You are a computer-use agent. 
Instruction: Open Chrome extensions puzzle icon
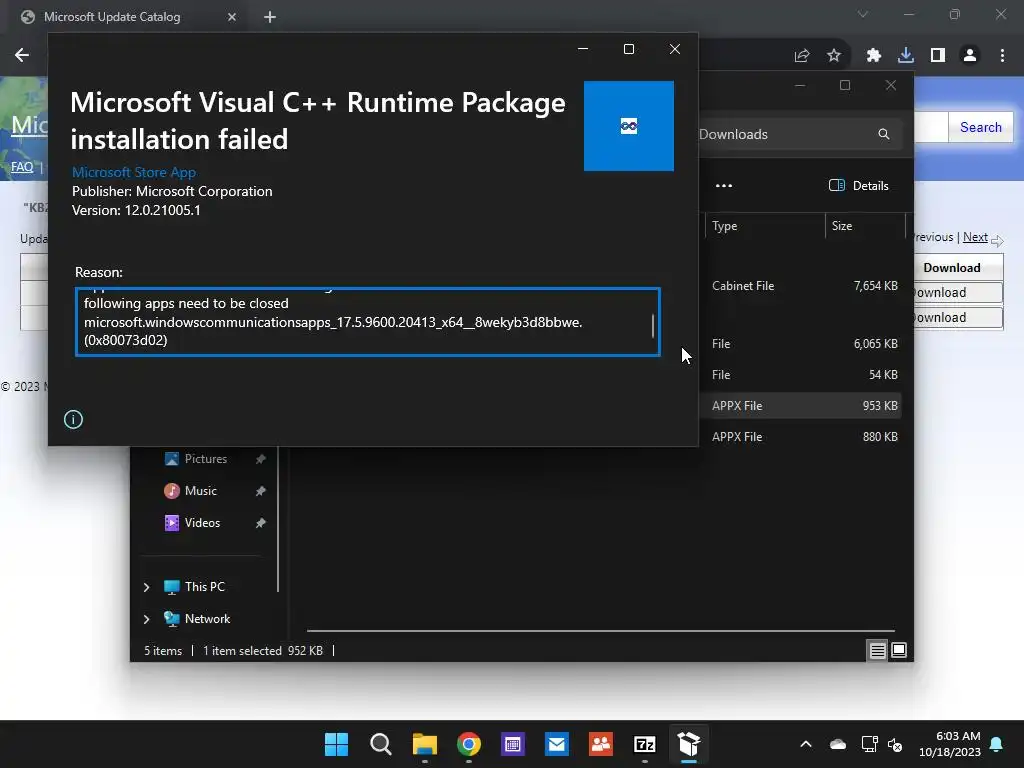coord(874,56)
